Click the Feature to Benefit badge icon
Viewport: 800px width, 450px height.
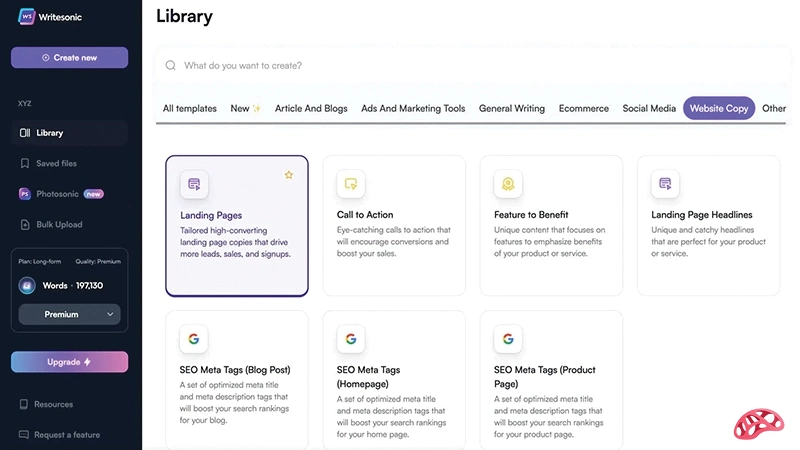tap(508, 184)
